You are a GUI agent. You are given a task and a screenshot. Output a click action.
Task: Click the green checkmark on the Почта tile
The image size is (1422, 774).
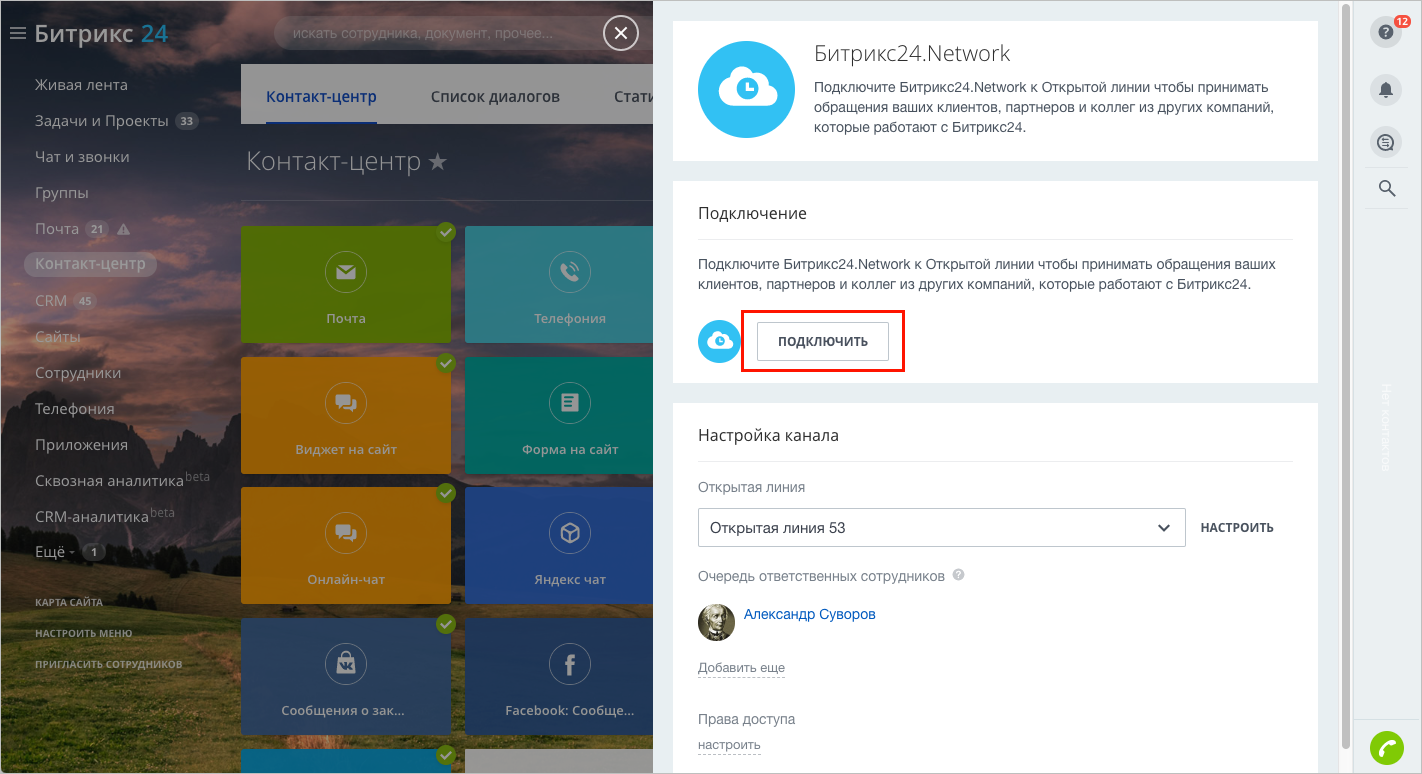[446, 232]
